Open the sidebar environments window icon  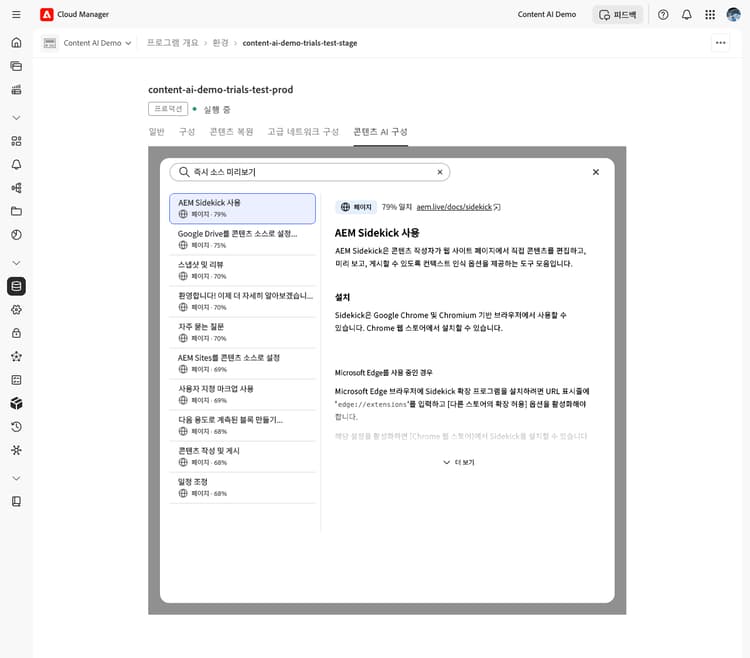pos(16,66)
